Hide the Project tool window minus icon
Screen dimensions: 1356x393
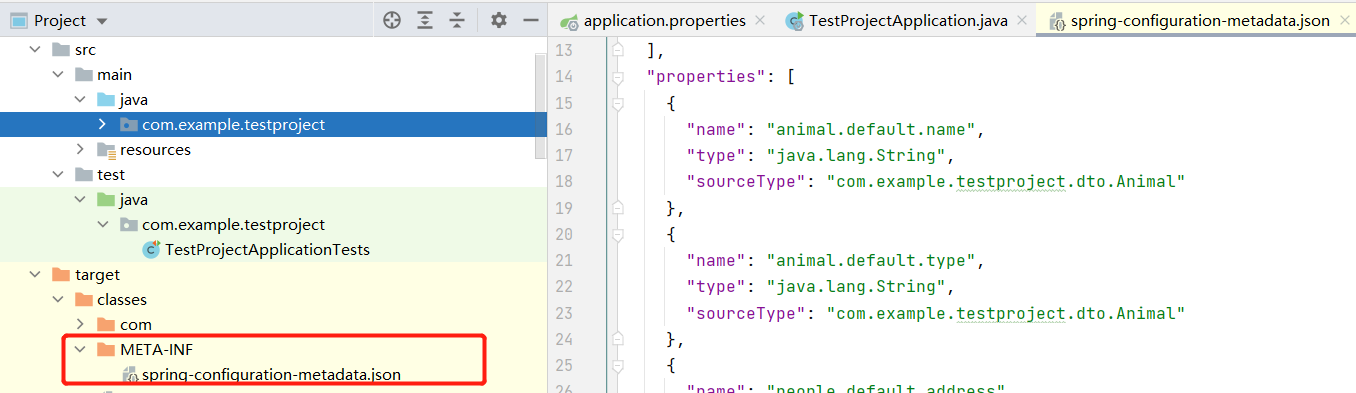click(x=531, y=20)
